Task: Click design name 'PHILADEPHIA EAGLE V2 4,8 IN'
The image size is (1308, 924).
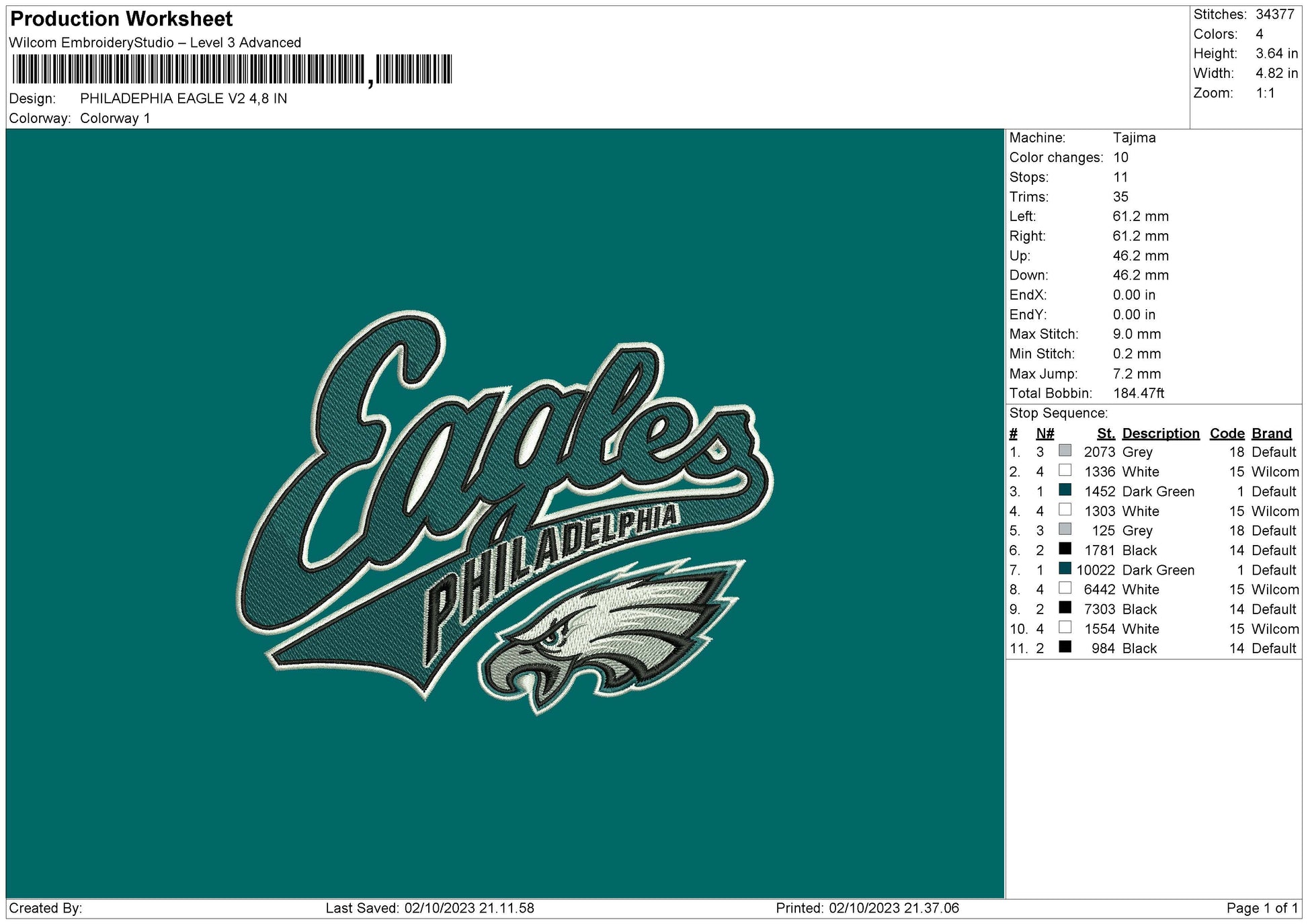Action: tap(183, 98)
